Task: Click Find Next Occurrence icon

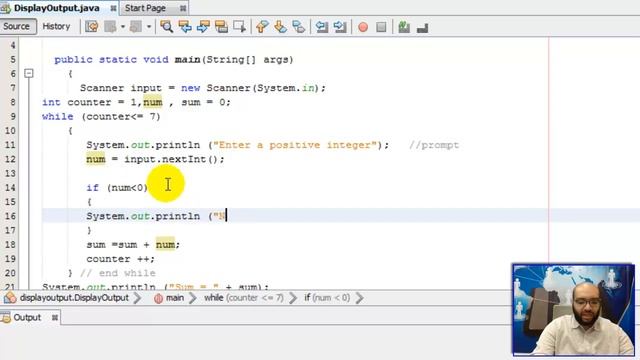Action: pyautogui.click(x=203, y=27)
